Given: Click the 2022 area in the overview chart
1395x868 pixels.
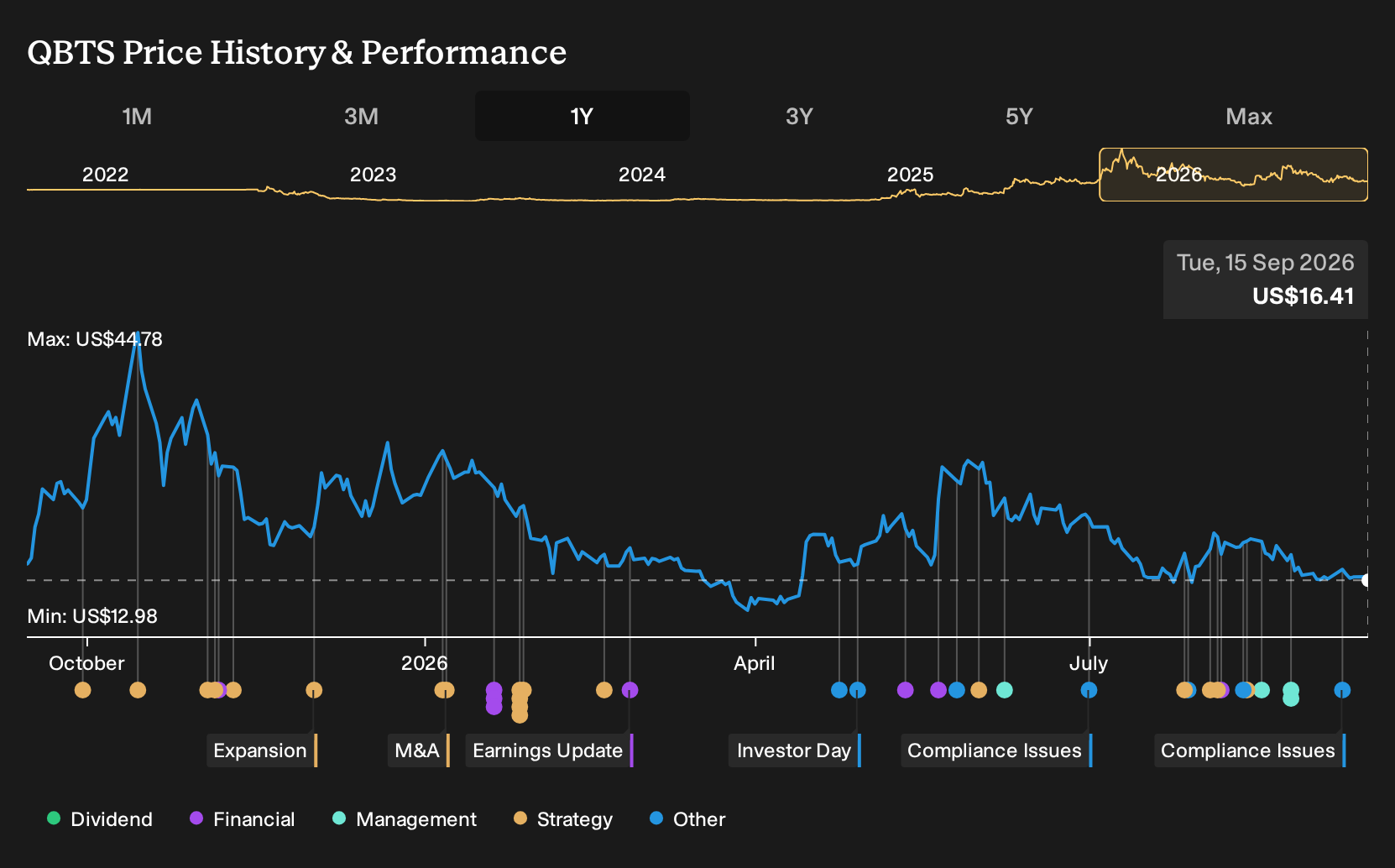Looking at the screenshot, I should click(105, 175).
